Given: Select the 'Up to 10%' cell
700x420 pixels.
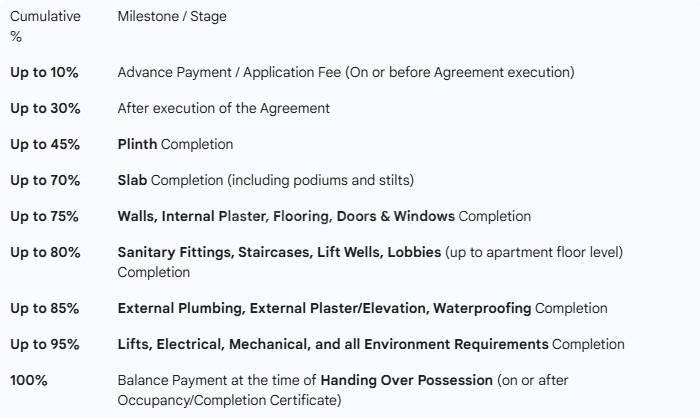Looking at the screenshot, I should (x=44, y=72).
